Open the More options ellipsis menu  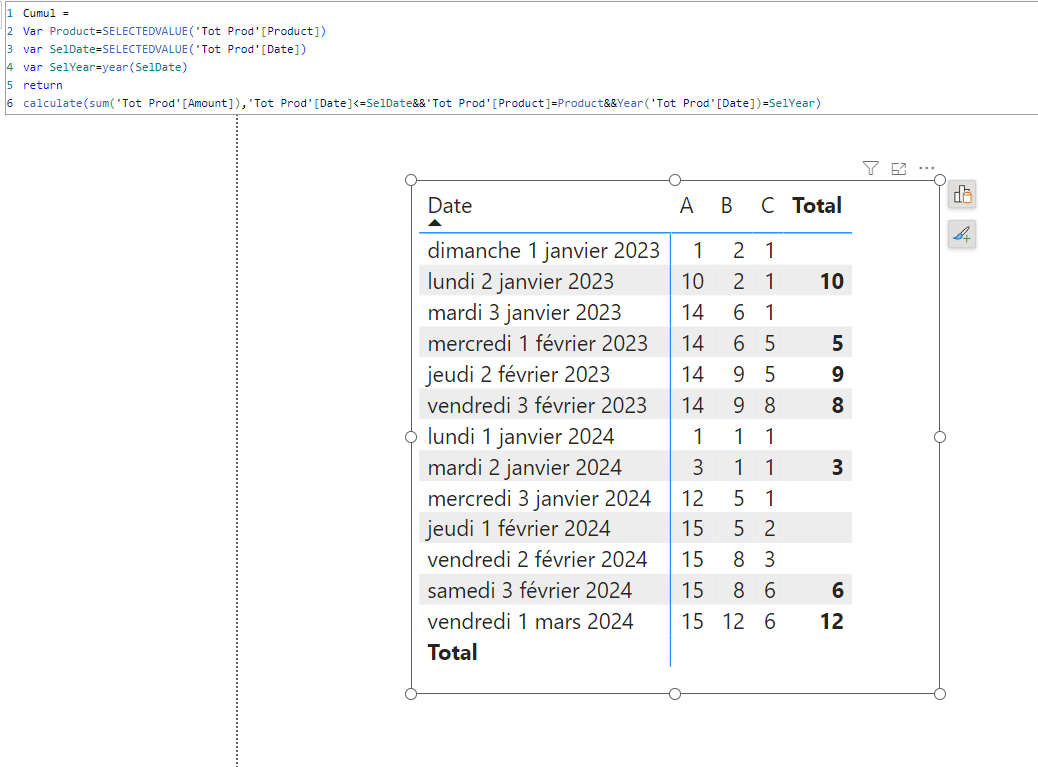(x=927, y=168)
